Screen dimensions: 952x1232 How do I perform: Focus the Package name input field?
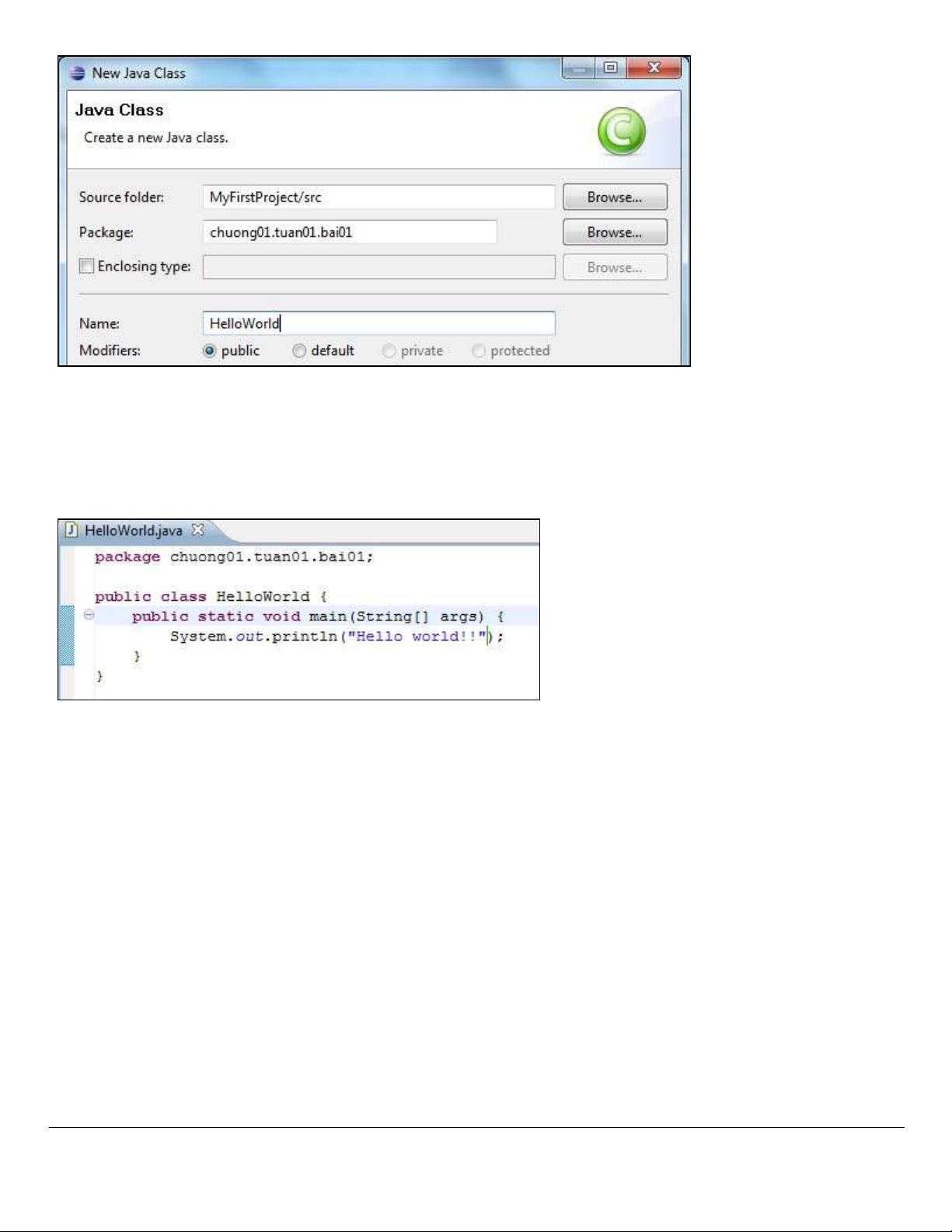click(x=350, y=232)
